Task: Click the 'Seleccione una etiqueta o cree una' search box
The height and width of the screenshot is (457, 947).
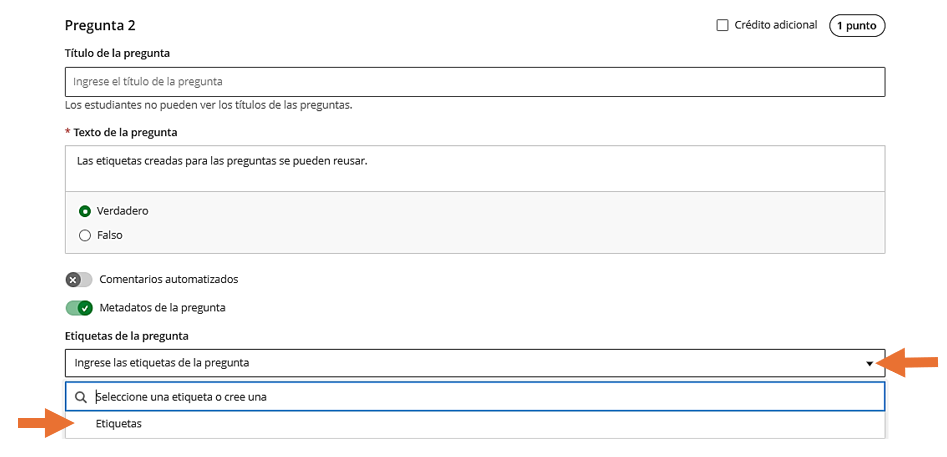Action: click(485, 397)
